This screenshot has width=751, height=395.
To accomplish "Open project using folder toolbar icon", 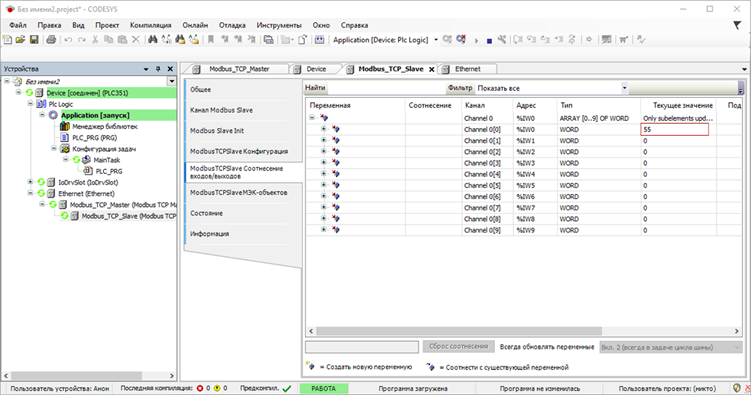I will (20, 40).
